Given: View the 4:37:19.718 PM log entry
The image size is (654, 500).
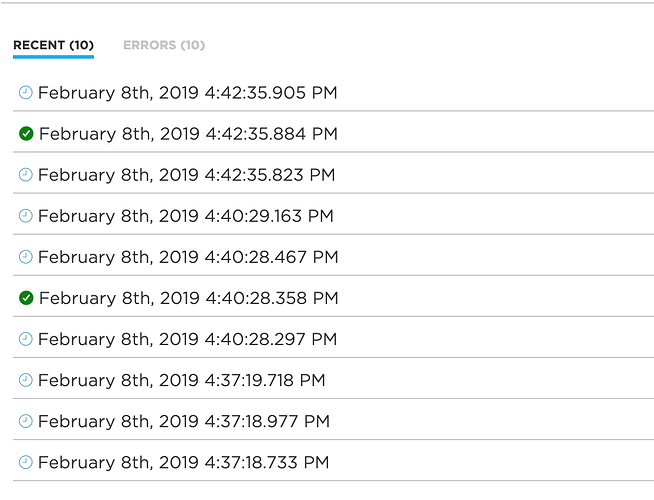Looking at the screenshot, I should (182, 380).
